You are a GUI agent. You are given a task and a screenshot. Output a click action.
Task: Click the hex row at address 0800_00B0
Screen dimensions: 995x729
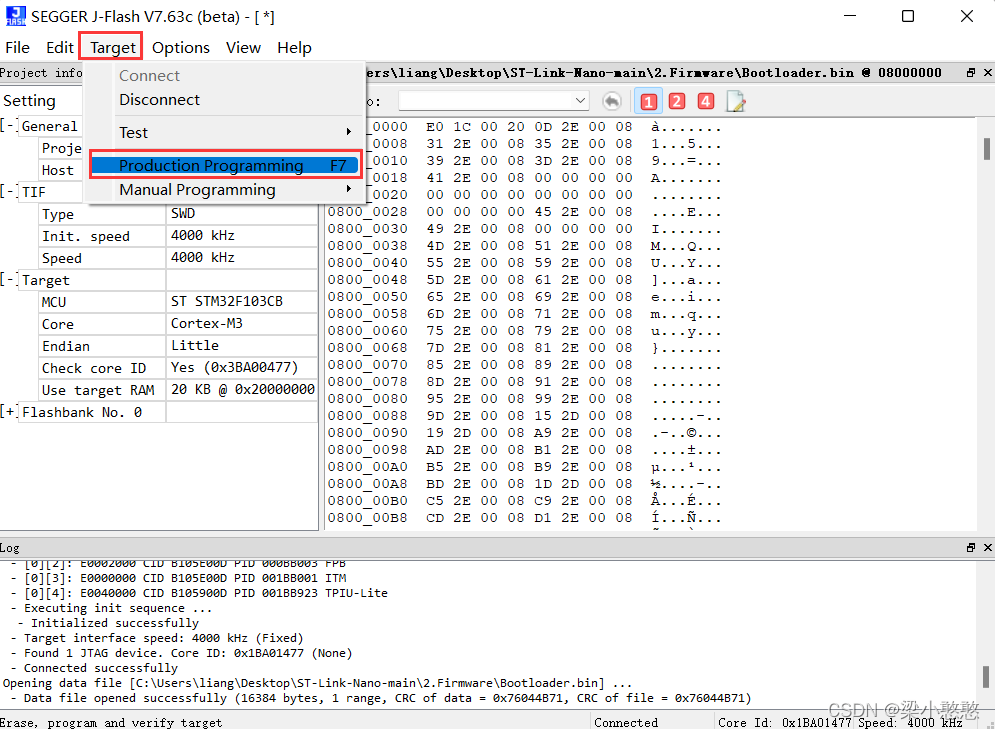pos(524,501)
